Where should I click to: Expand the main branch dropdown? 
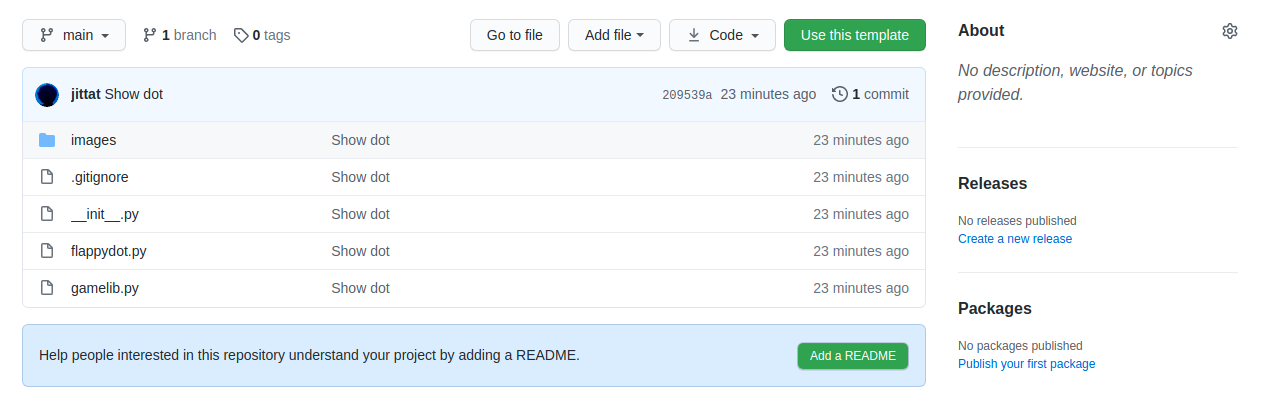(x=74, y=35)
